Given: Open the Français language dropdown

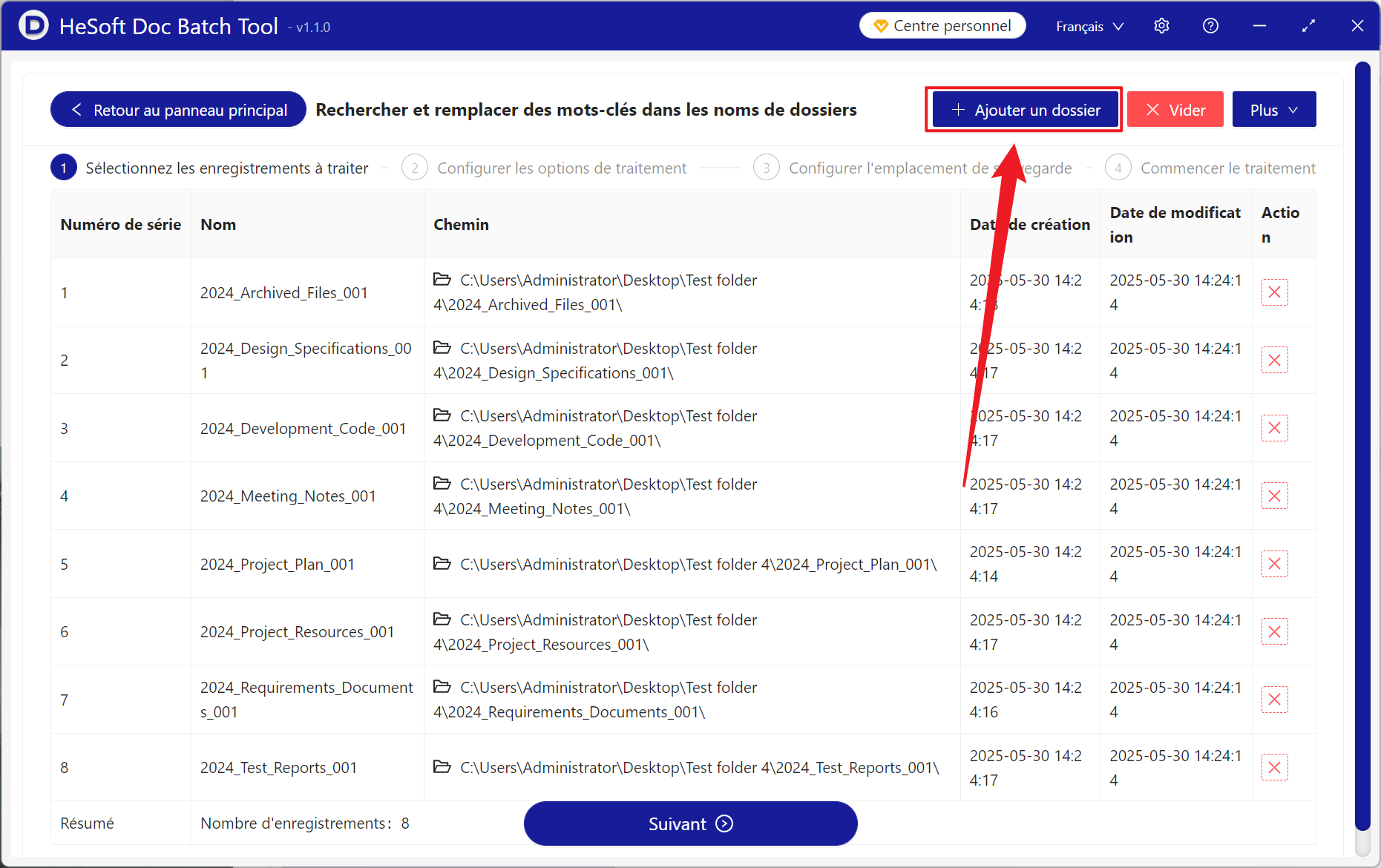Looking at the screenshot, I should pos(1089,26).
